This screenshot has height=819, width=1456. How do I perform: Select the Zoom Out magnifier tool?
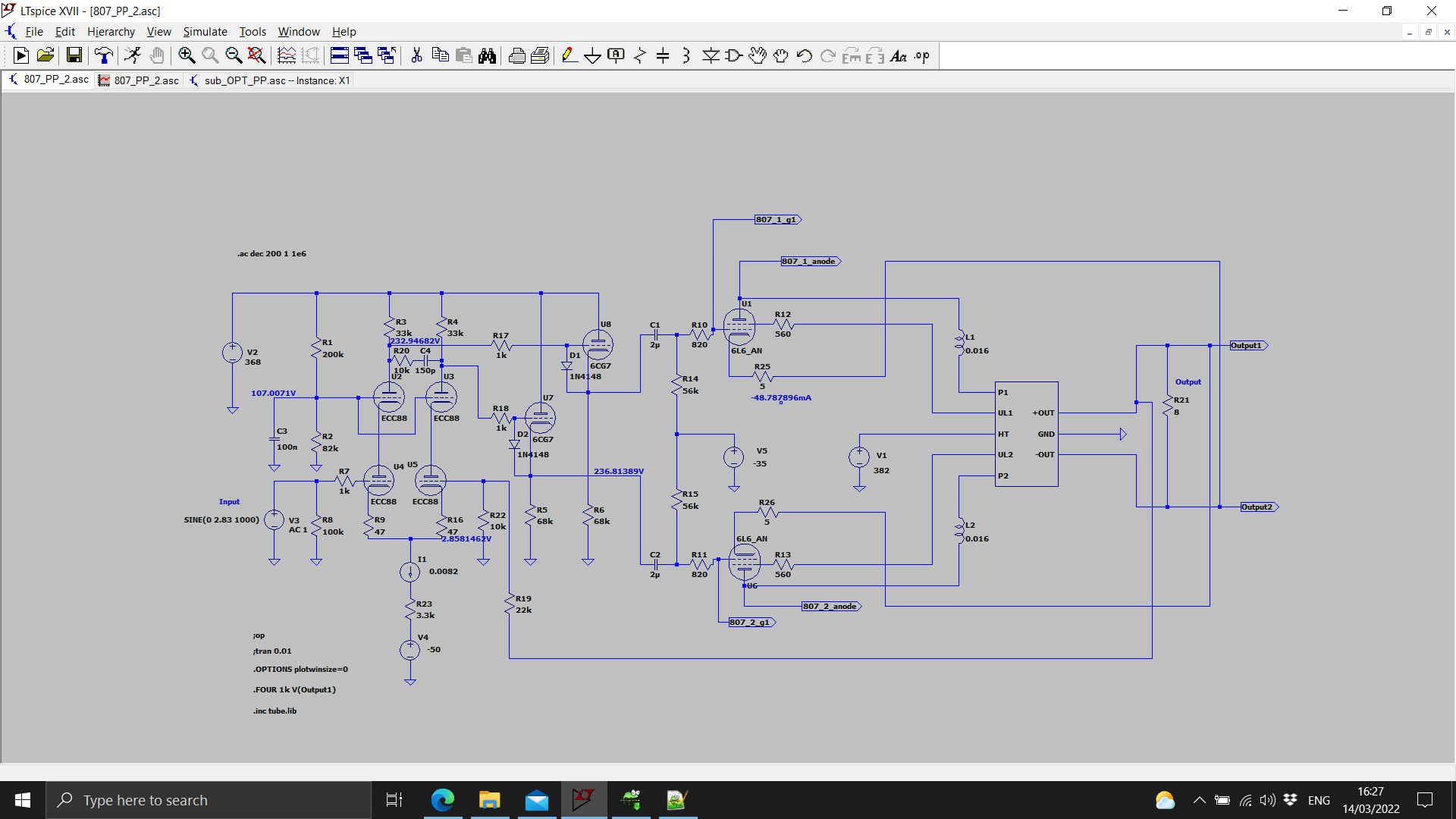pyautogui.click(x=234, y=55)
